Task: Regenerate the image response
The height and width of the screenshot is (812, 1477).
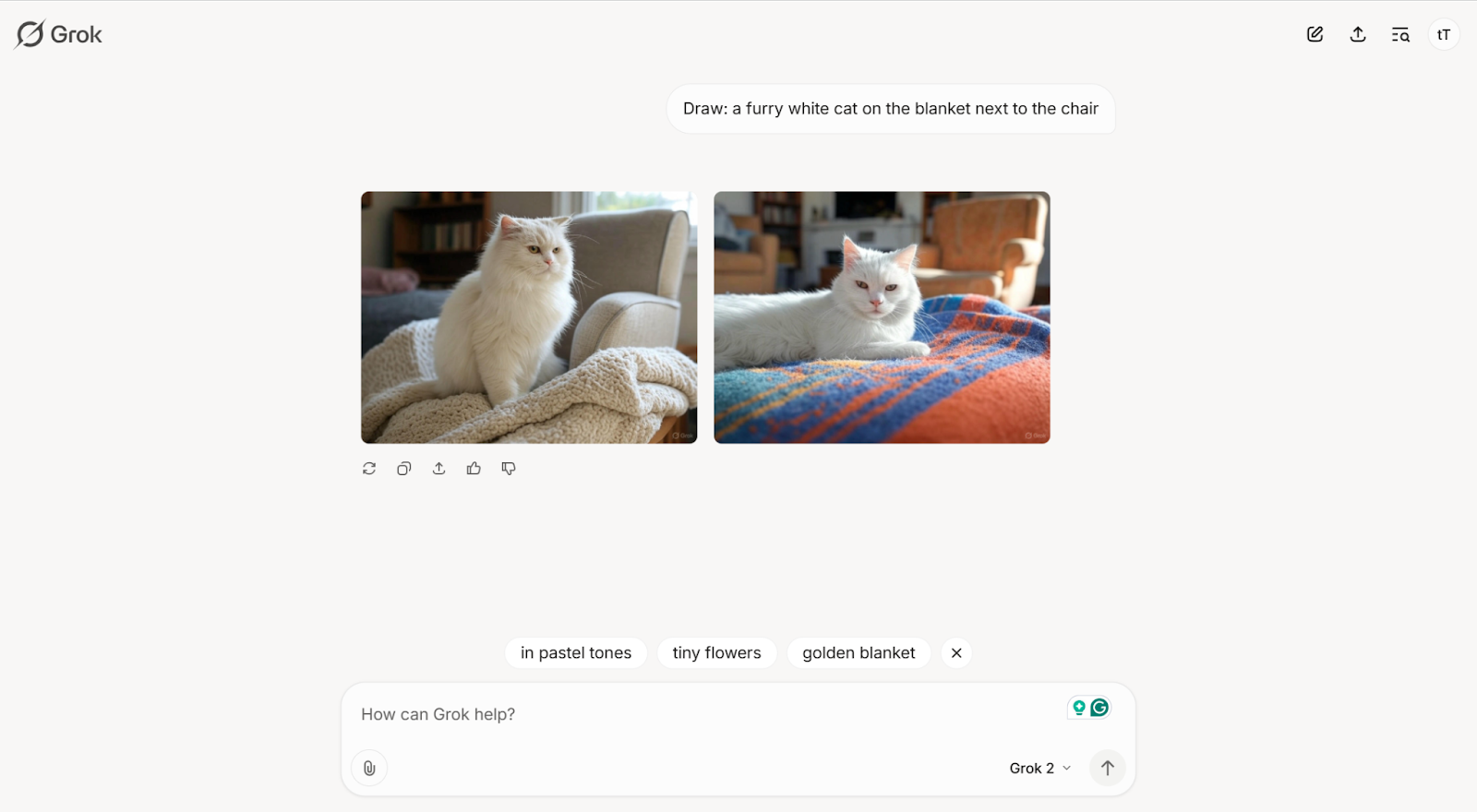Action: 369,469
